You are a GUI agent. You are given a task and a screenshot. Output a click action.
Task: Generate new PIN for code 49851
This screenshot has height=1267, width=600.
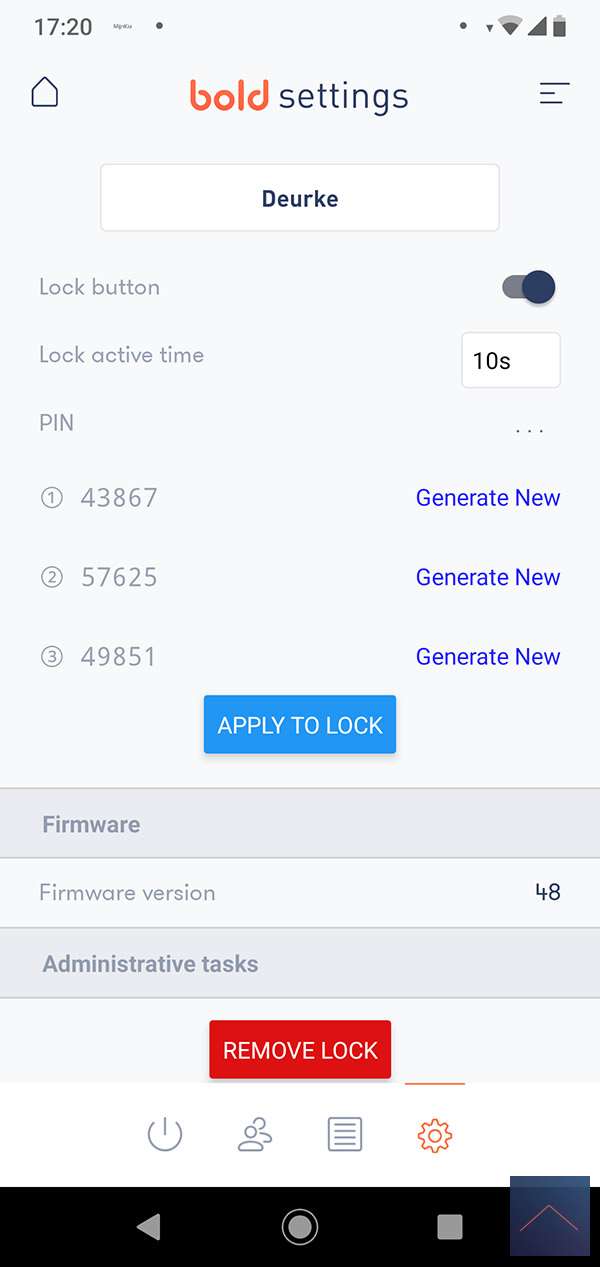click(x=488, y=657)
